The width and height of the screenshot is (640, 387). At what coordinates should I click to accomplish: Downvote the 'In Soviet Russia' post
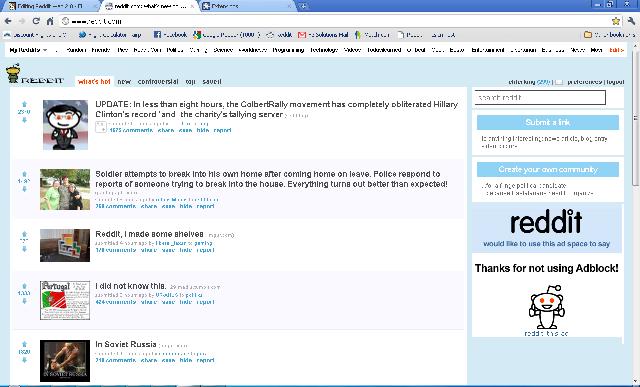24,360
